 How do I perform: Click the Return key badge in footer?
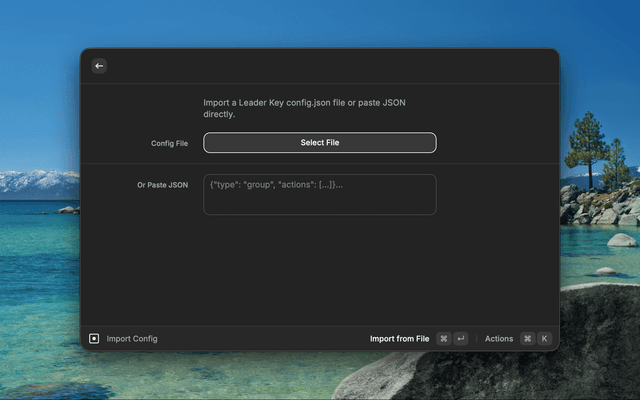460,339
